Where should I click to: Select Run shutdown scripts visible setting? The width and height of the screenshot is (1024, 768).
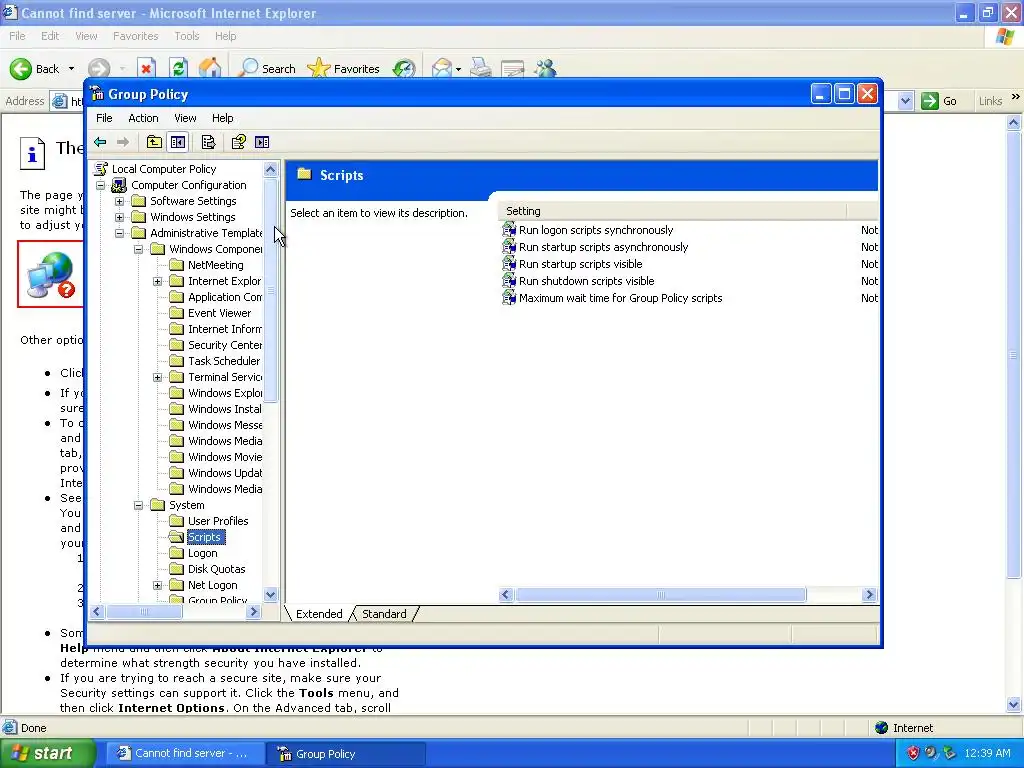(586, 281)
